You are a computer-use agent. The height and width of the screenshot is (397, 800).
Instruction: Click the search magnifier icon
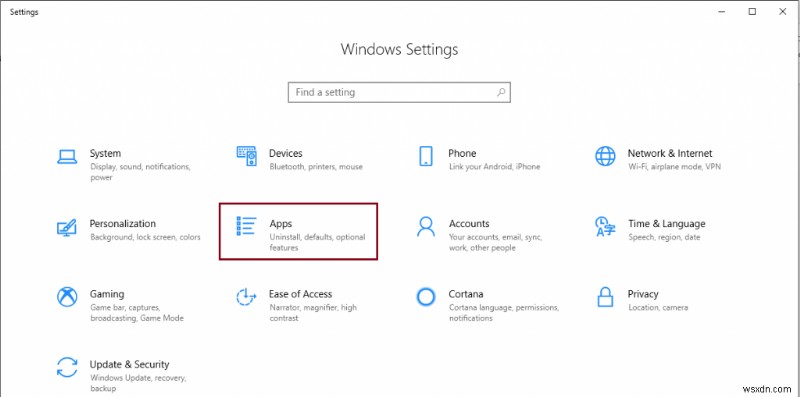pyautogui.click(x=501, y=92)
